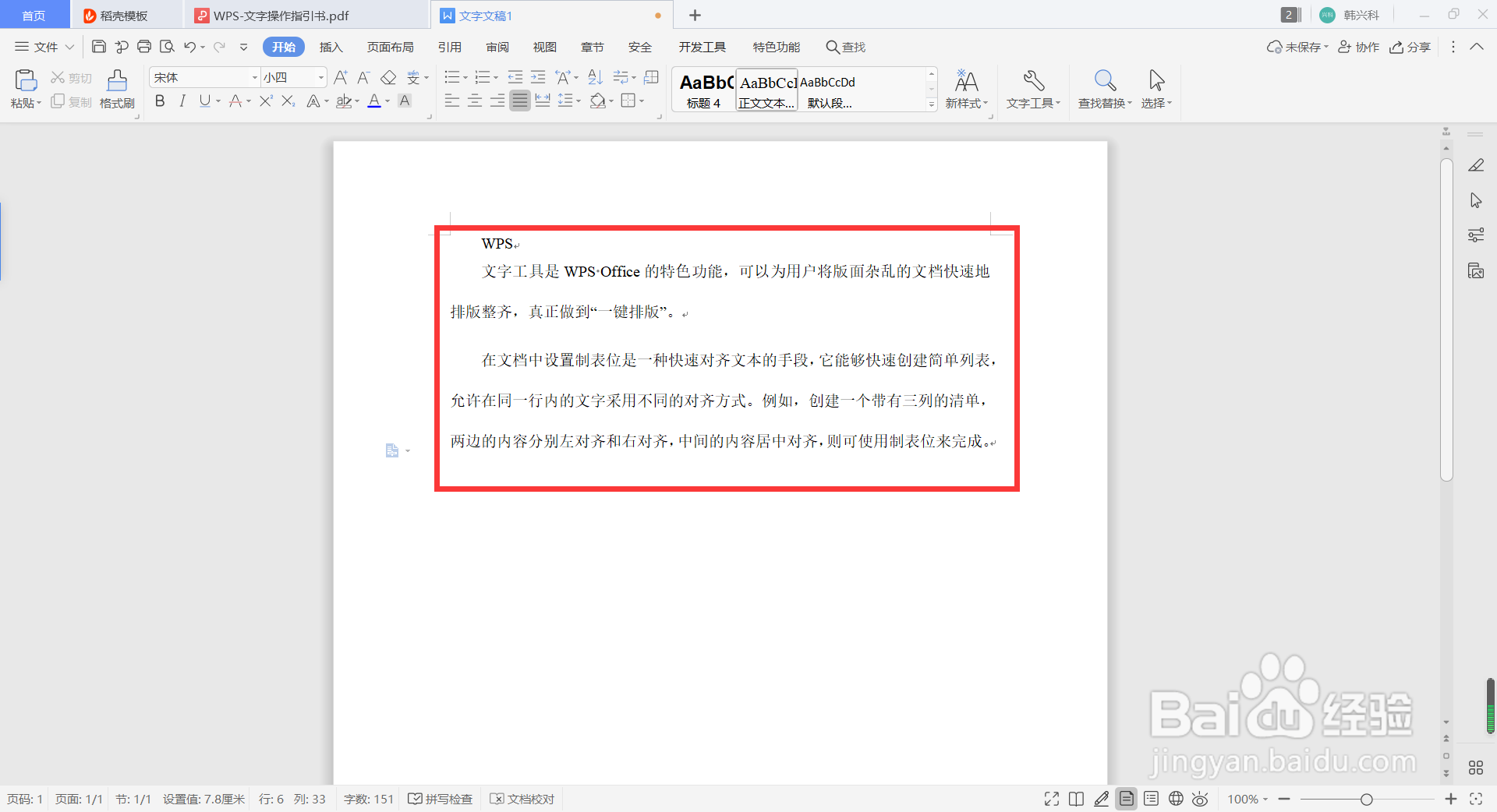Screen dimensions: 1497x812
Task: Apply the 标题 4 heading style
Action: [703, 90]
